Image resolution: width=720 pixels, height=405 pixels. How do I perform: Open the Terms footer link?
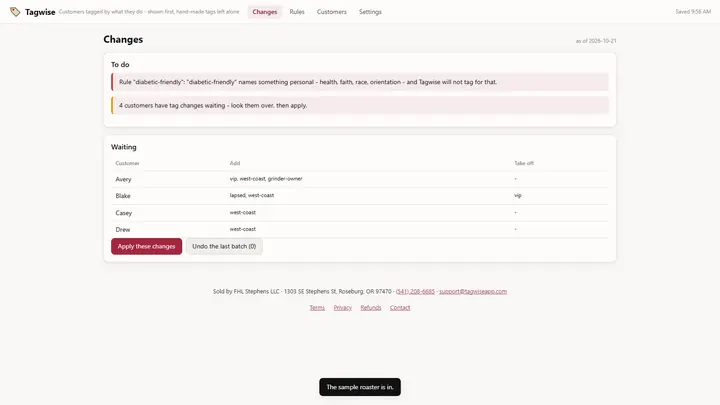coord(317,308)
